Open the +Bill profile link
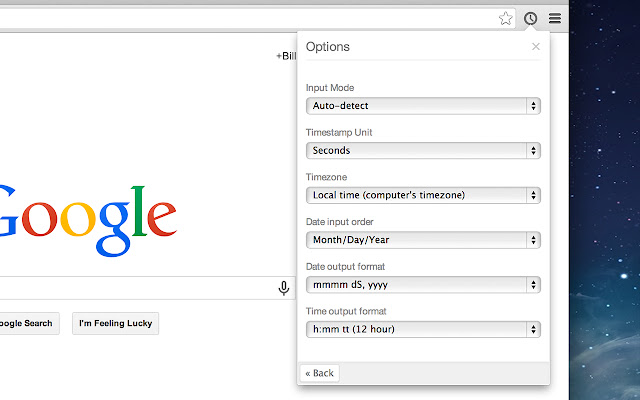640x400 pixels. pyautogui.click(x=286, y=56)
